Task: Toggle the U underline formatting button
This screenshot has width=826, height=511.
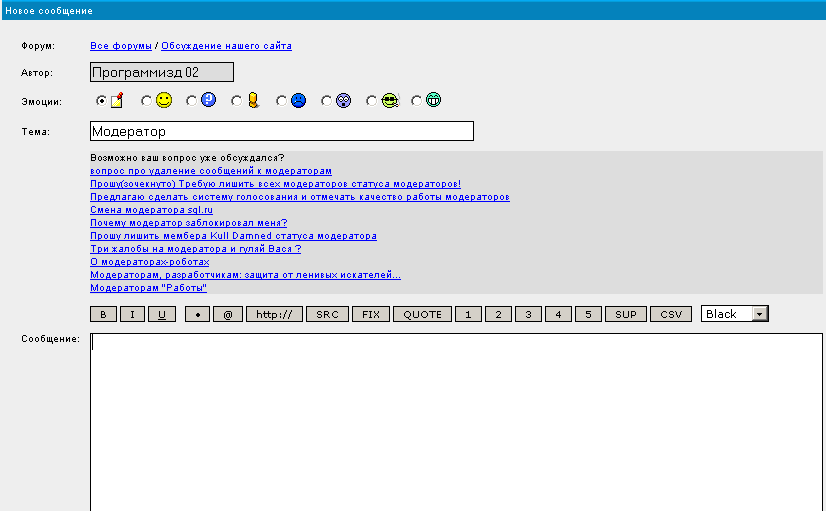Action: tap(161, 314)
